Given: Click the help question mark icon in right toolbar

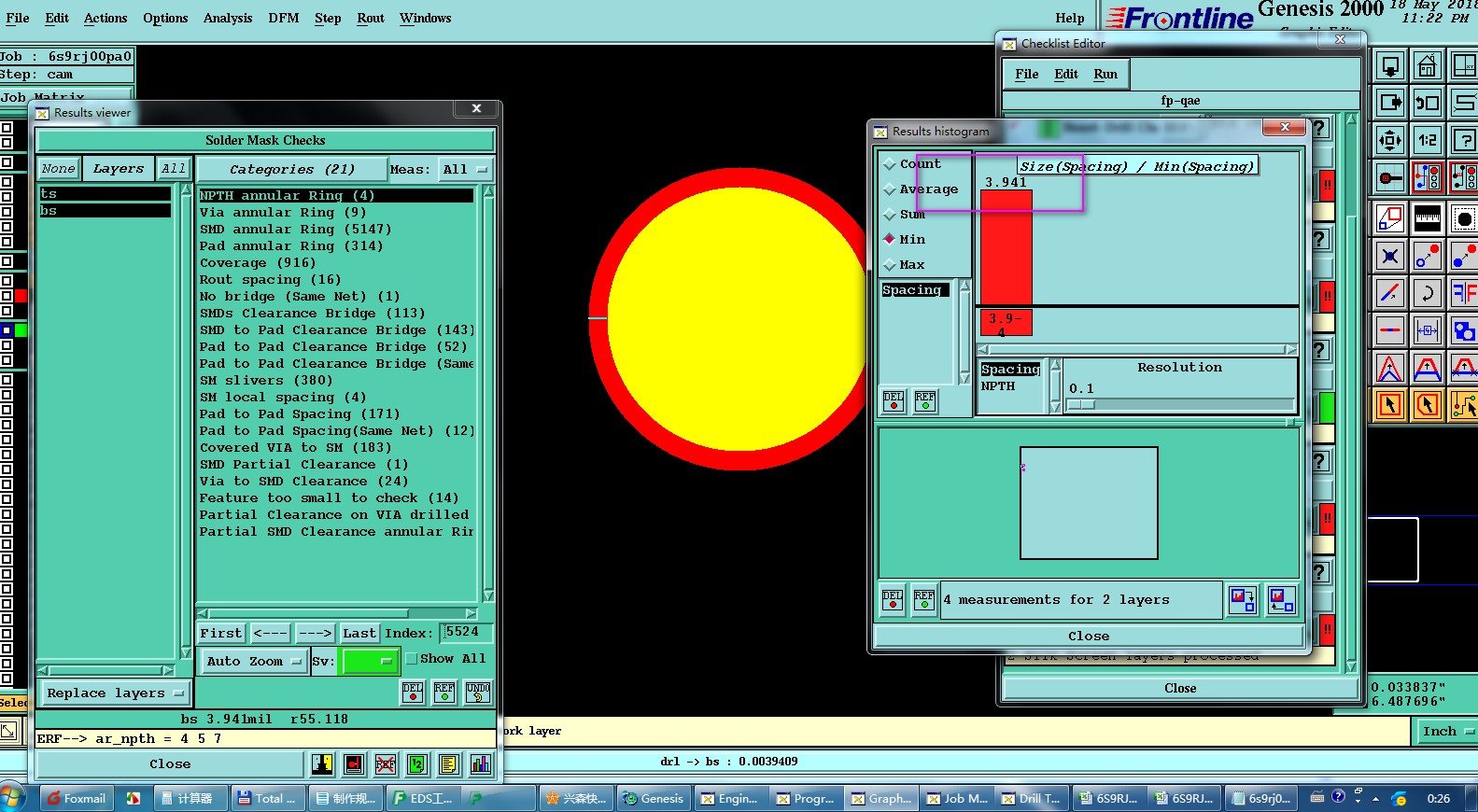Looking at the screenshot, I should (1464, 141).
